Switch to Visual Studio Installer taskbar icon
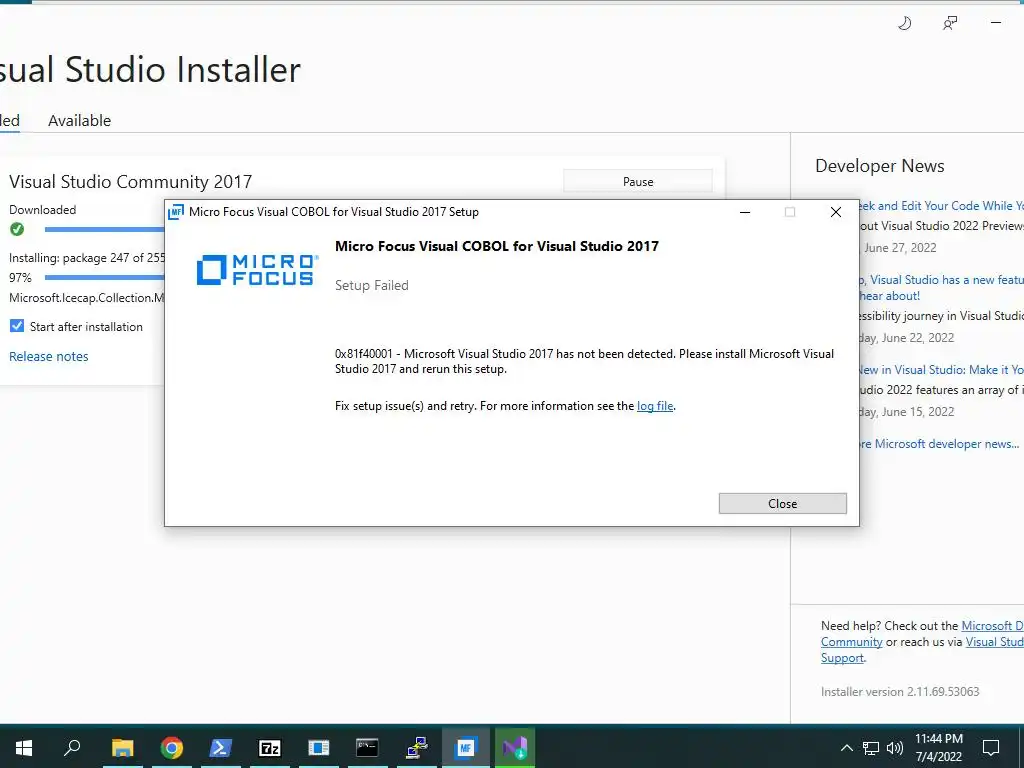 pos(515,747)
